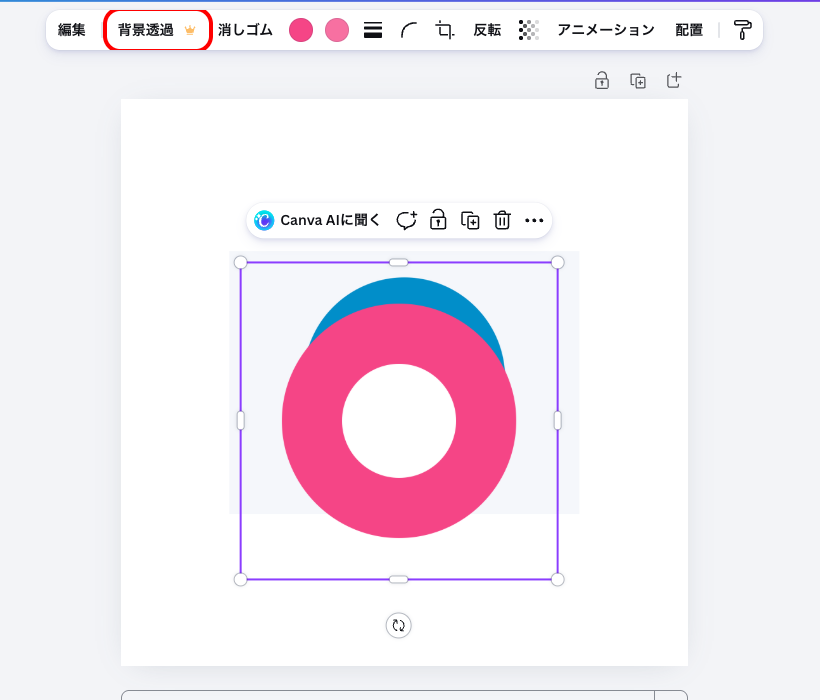Click Canva AIに聞く button

point(317,220)
